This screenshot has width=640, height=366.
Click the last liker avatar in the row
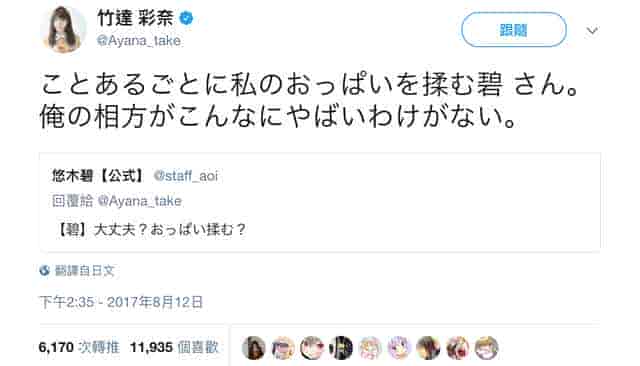tap(487, 348)
